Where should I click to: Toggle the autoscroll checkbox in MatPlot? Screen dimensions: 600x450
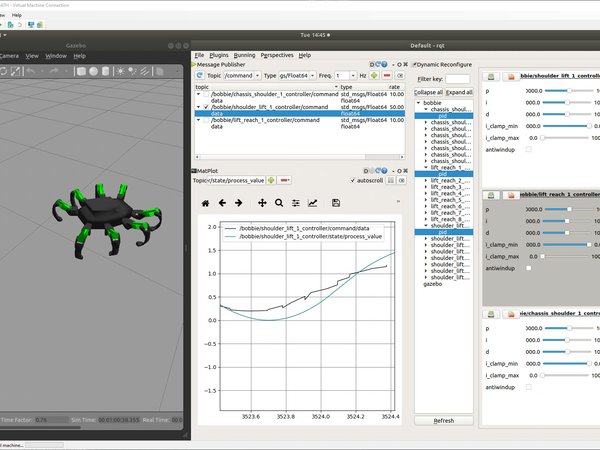(x=352, y=179)
